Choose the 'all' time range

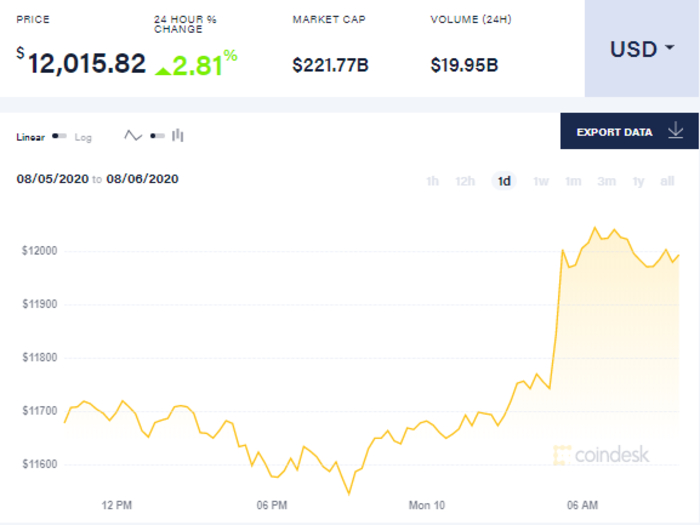point(667,181)
